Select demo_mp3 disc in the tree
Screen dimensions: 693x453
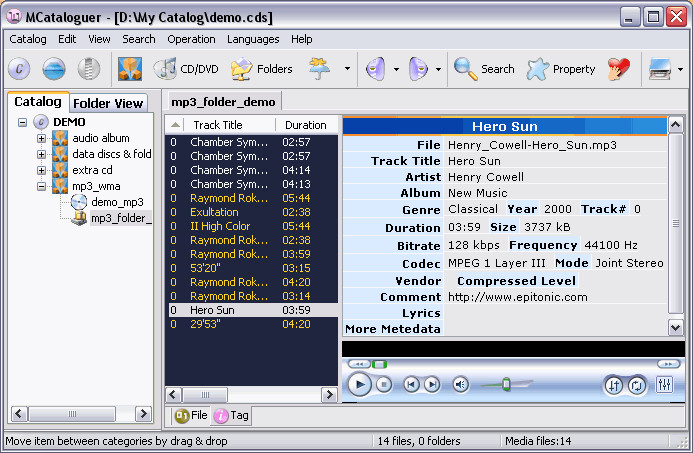pyautogui.click(x=117, y=202)
